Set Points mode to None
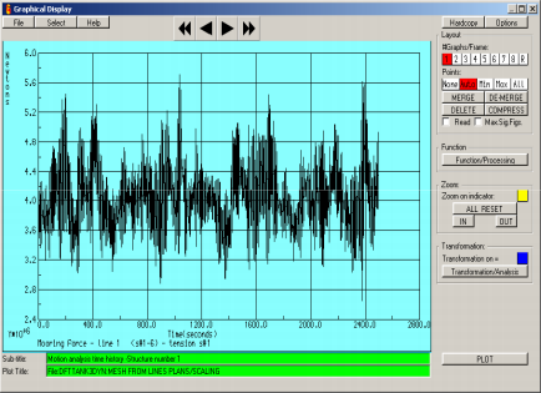 (x=450, y=84)
